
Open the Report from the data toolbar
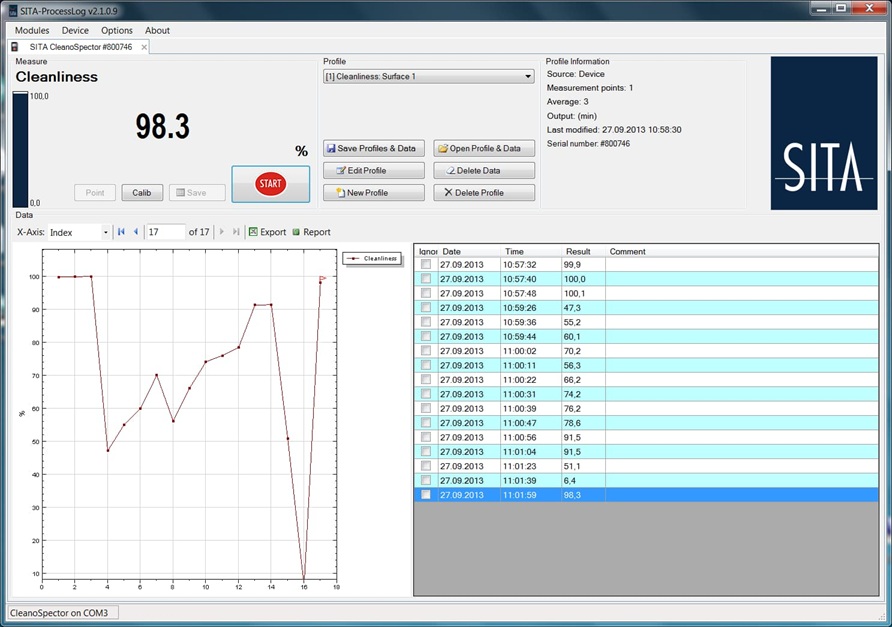point(311,232)
